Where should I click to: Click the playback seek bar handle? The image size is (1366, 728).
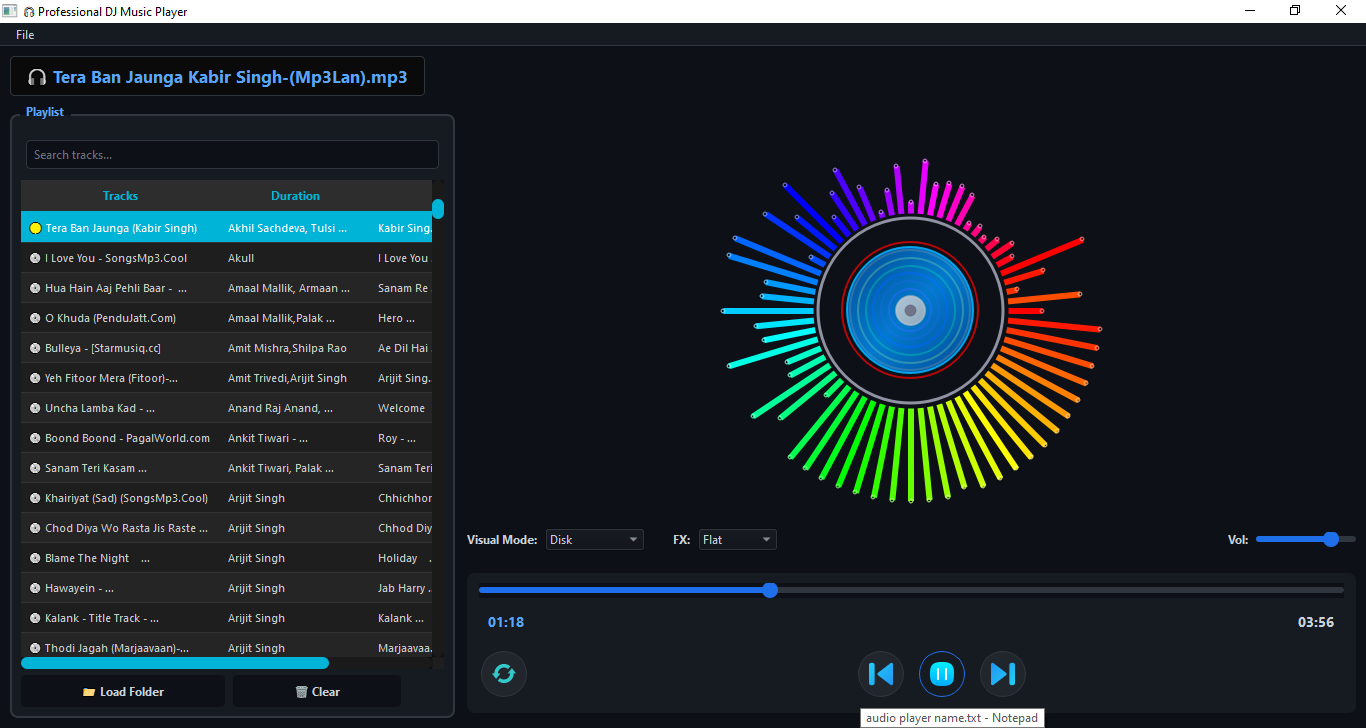pyautogui.click(x=770, y=590)
